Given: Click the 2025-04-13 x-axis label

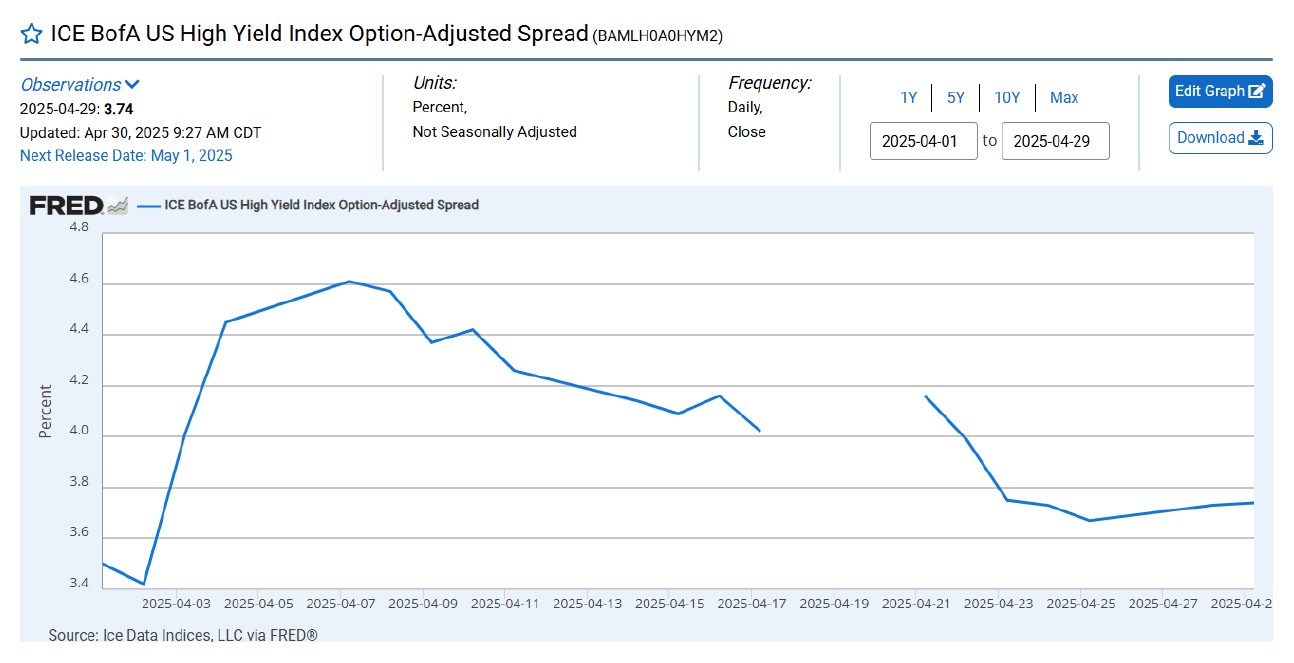Looking at the screenshot, I should 587,604.
